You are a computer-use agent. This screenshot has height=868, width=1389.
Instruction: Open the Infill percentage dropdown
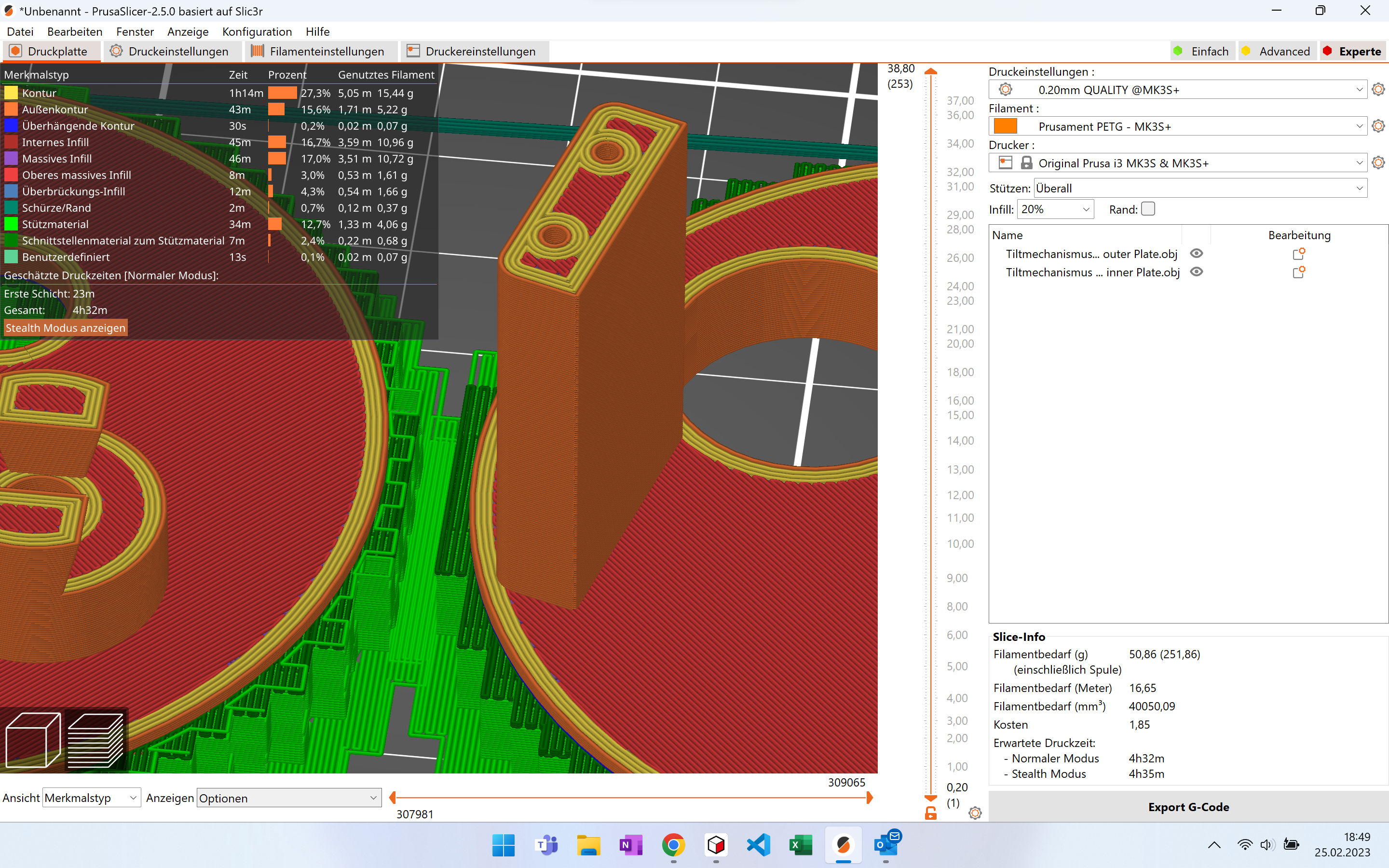pos(1055,209)
